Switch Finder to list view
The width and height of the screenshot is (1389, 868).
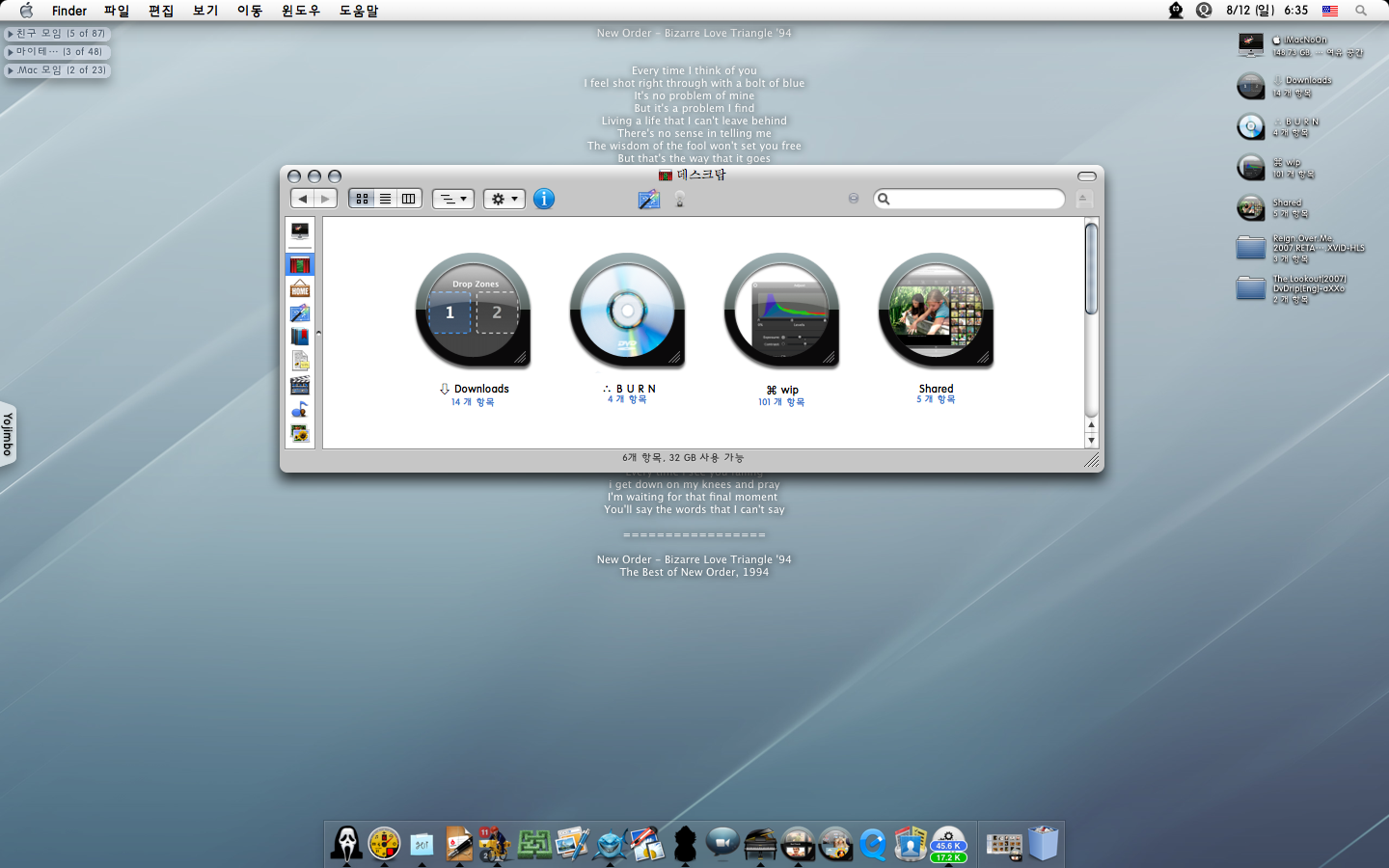coord(385,199)
